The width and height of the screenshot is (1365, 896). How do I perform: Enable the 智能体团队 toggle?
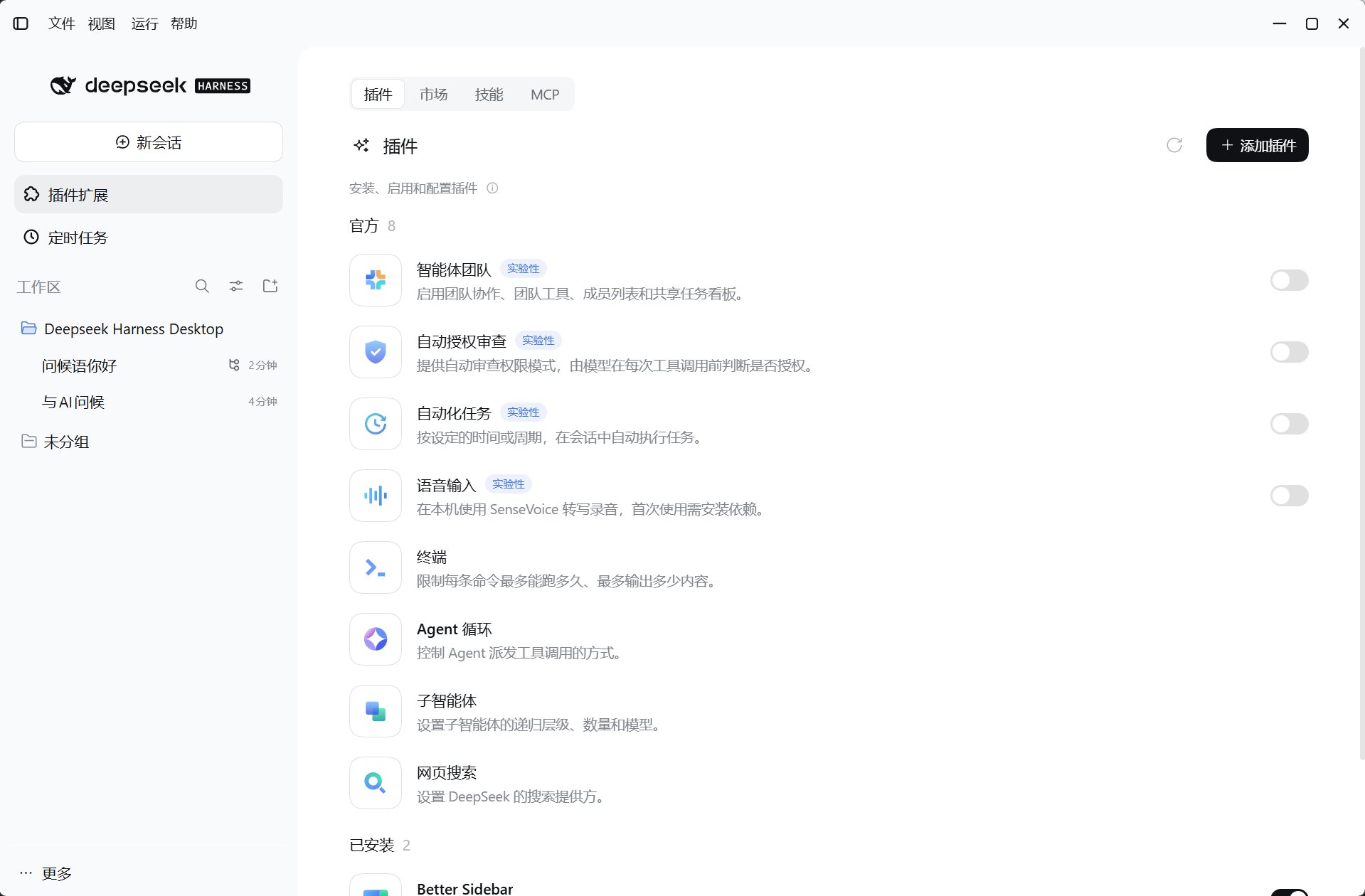(1289, 280)
